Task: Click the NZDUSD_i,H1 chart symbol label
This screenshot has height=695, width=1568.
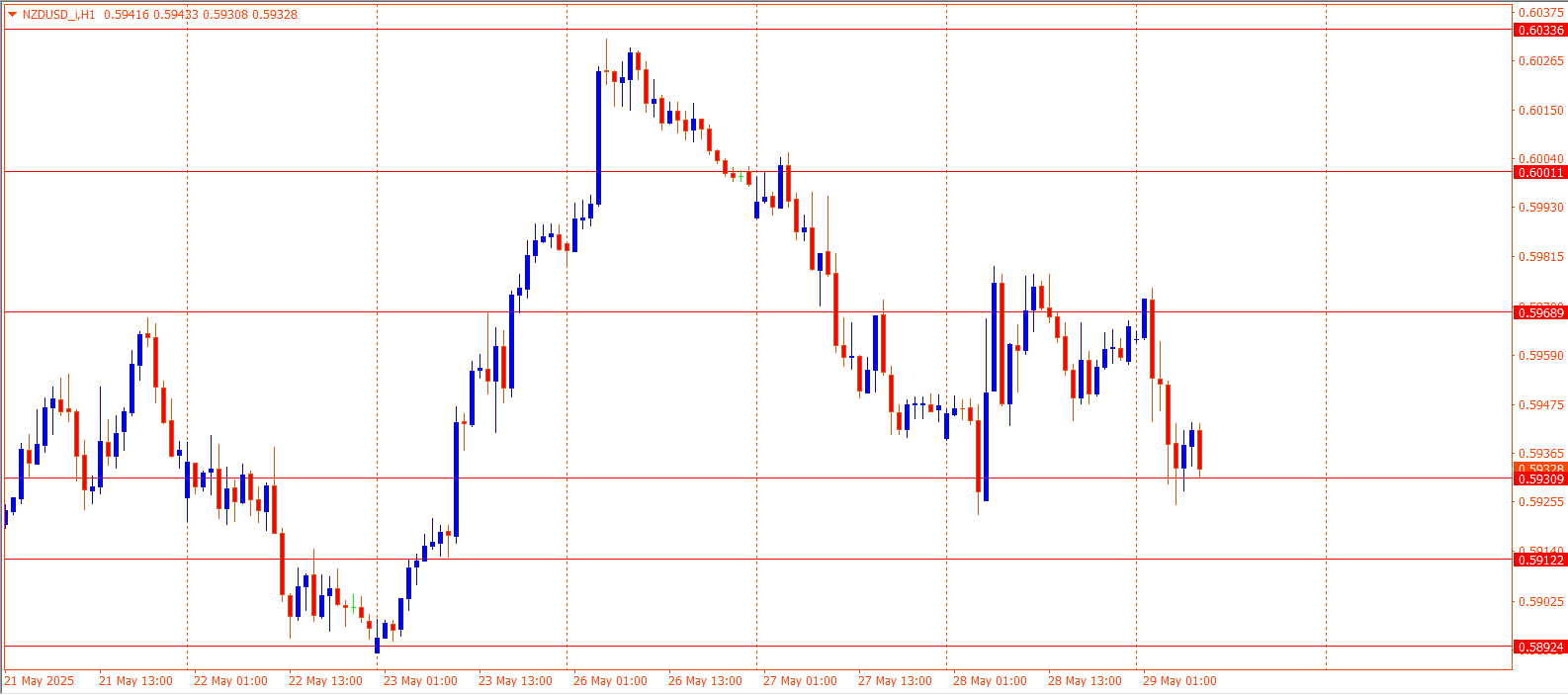Action: pos(59,15)
